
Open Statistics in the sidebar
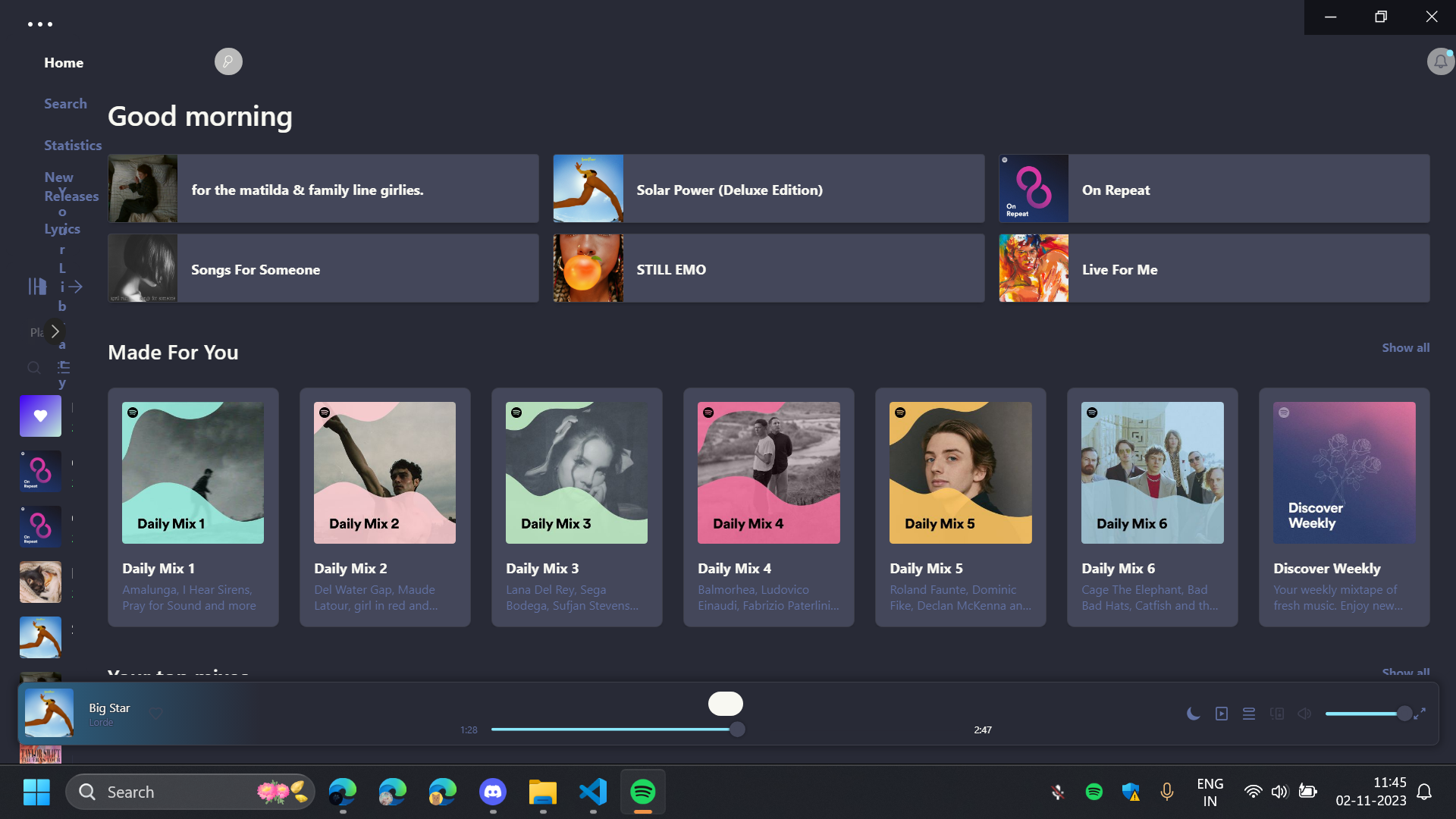click(x=72, y=145)
